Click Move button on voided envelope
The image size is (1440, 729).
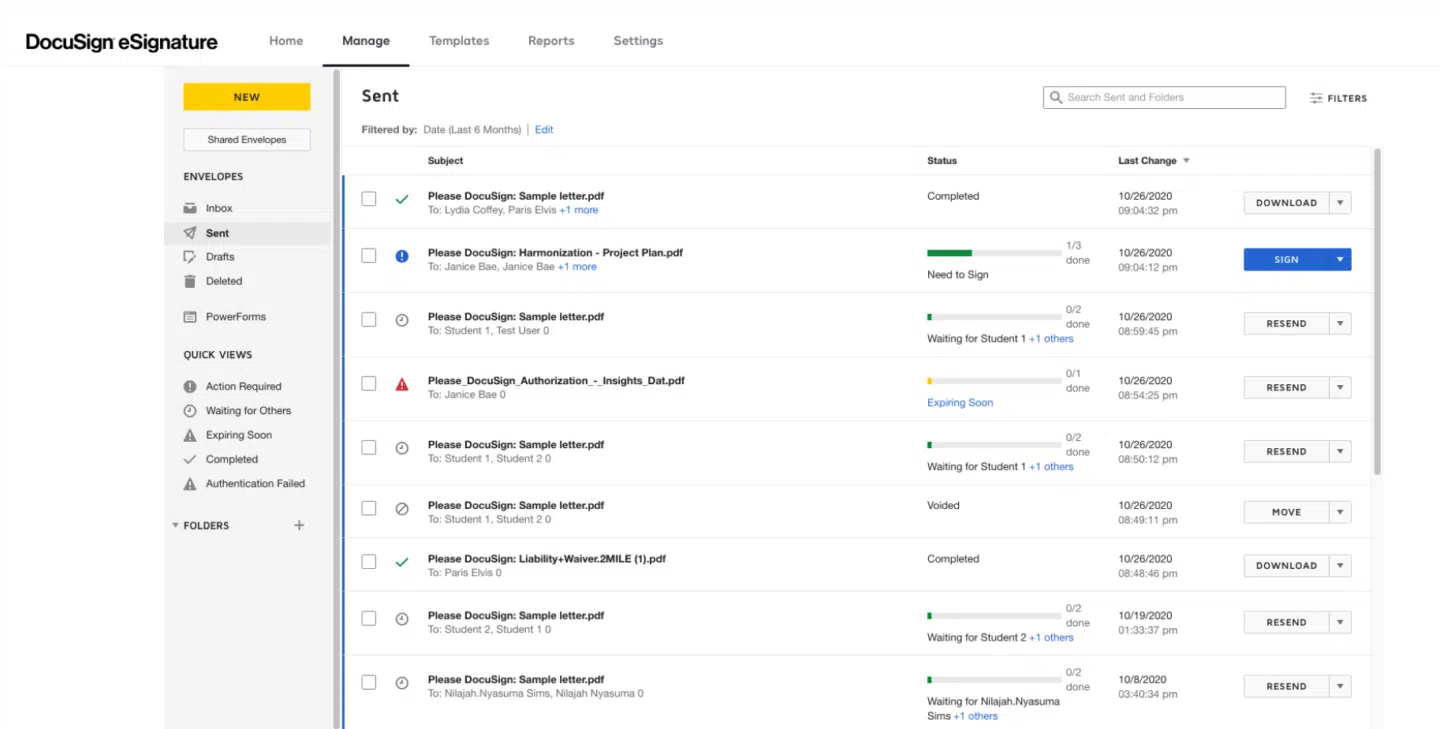point(1287,512)
